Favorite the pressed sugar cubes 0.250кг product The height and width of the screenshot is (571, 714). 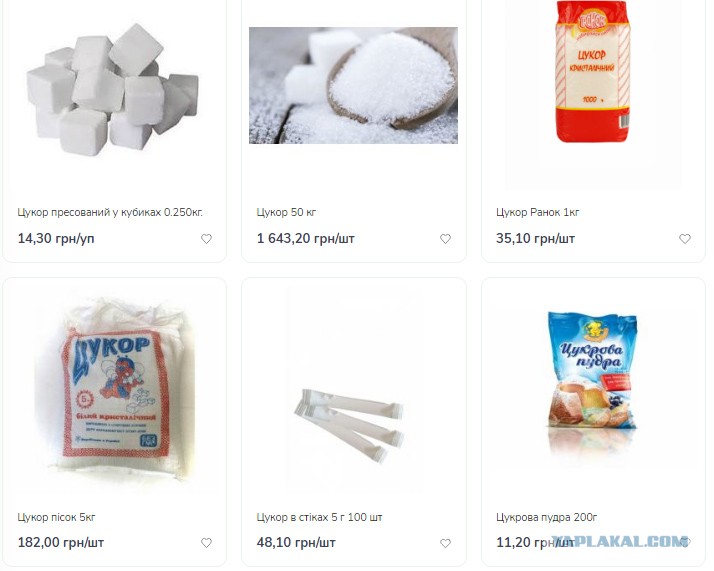click(x=206, y=239)
